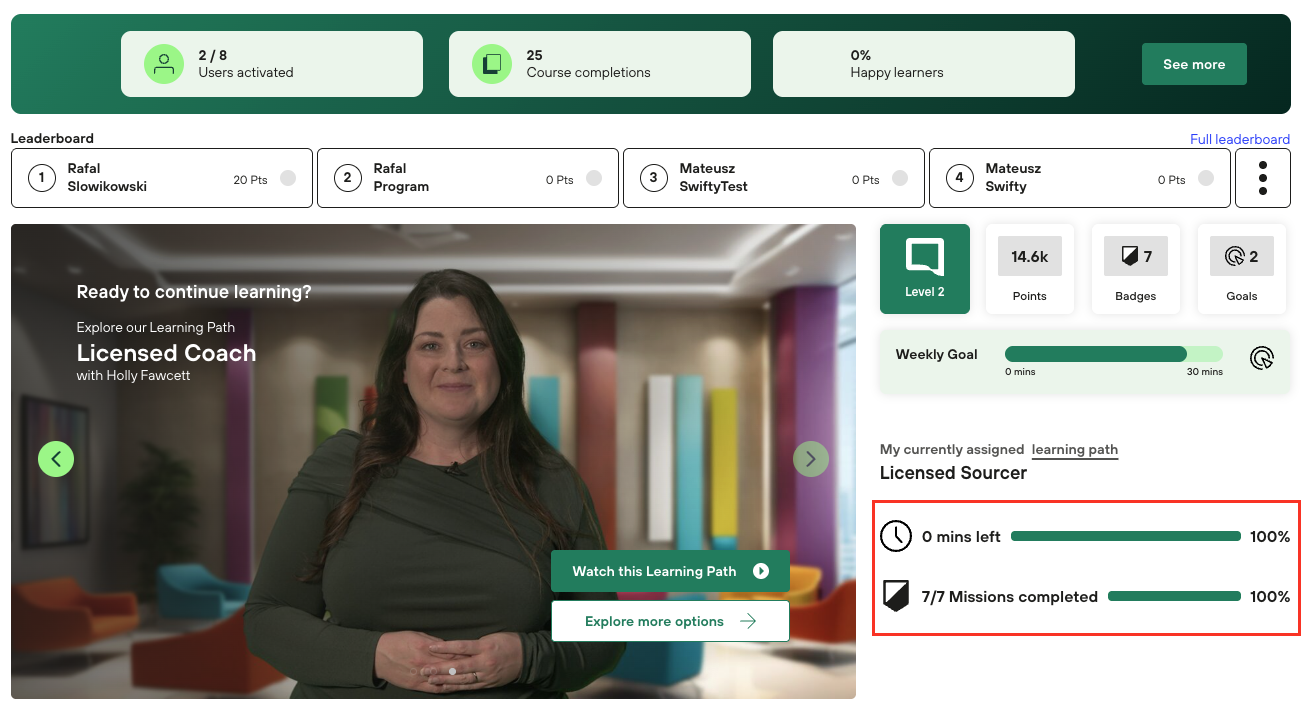Select Rafal Slowikowski leaderboard entry
The height and width of the screenshot is (727, 1309).
162,178
